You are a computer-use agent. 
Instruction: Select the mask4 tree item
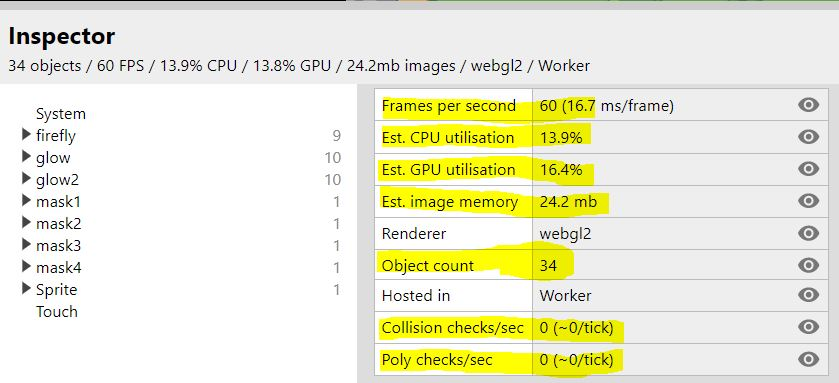point(58,267)
